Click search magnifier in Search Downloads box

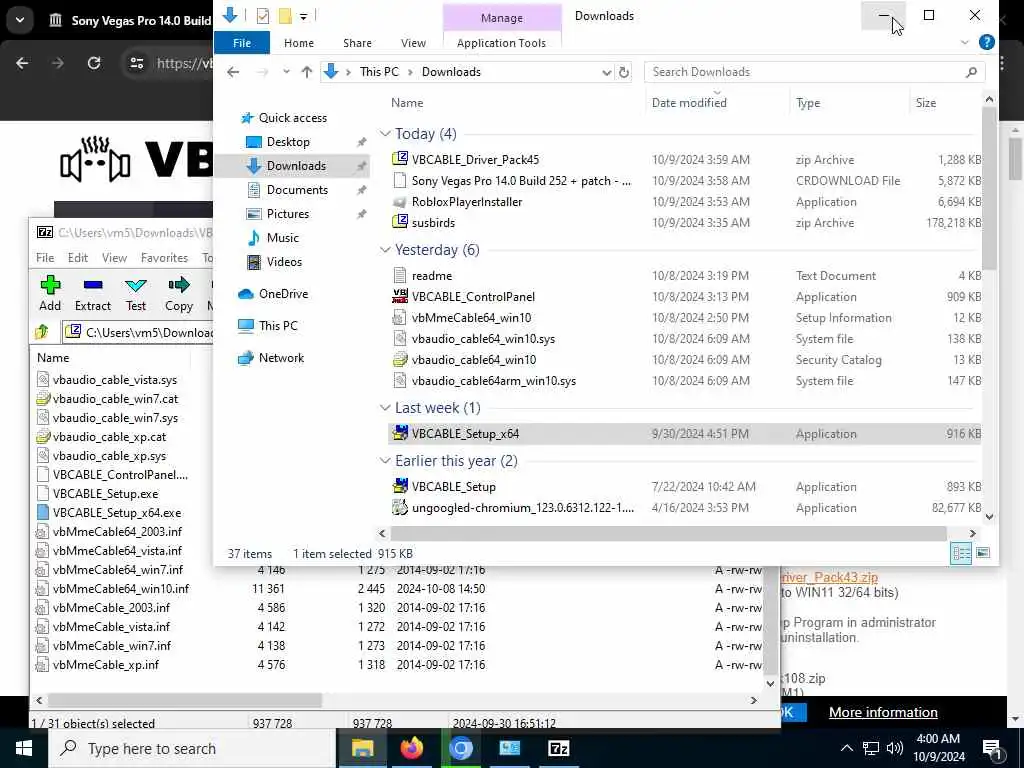pos(971,72)
